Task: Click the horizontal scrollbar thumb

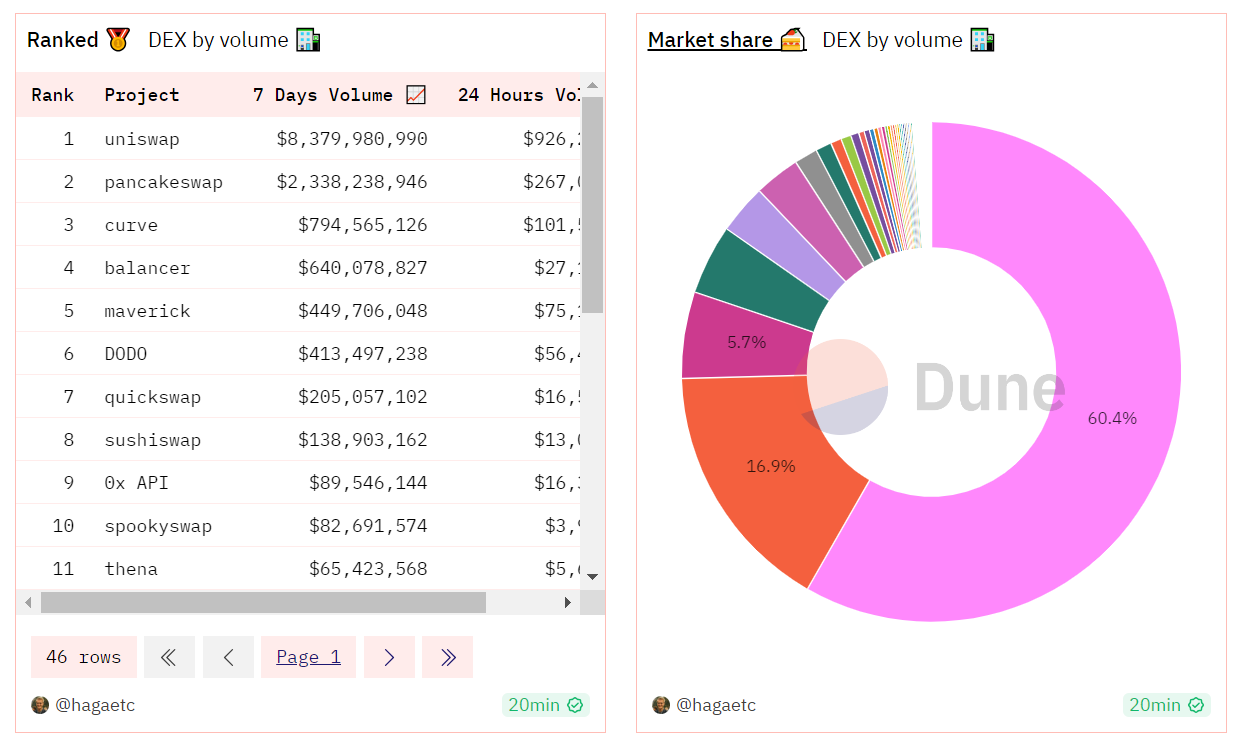Action: tap(263, 602)
